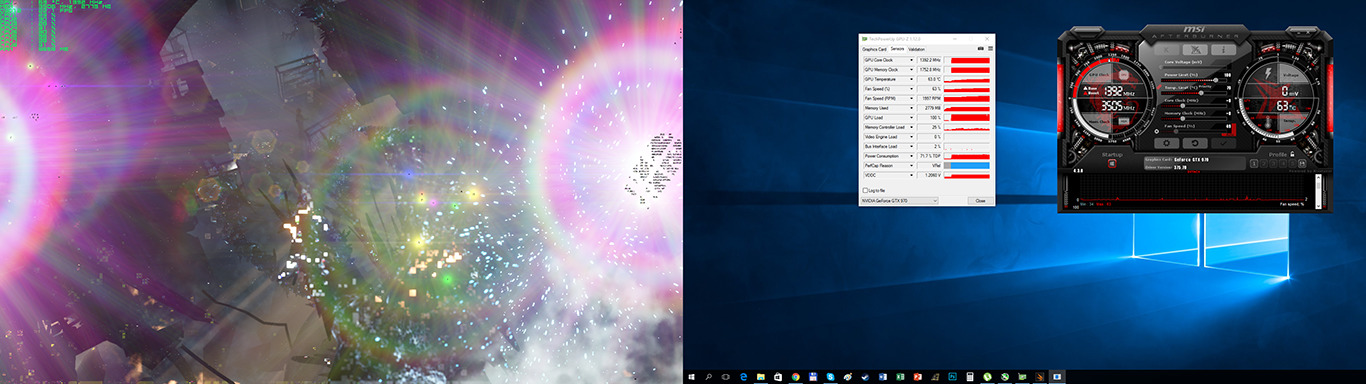This screenshot has width=1366, height=384.
Task: Adjust the Temp. Limit slider in Afterburner
Action: click(1195, 93)
